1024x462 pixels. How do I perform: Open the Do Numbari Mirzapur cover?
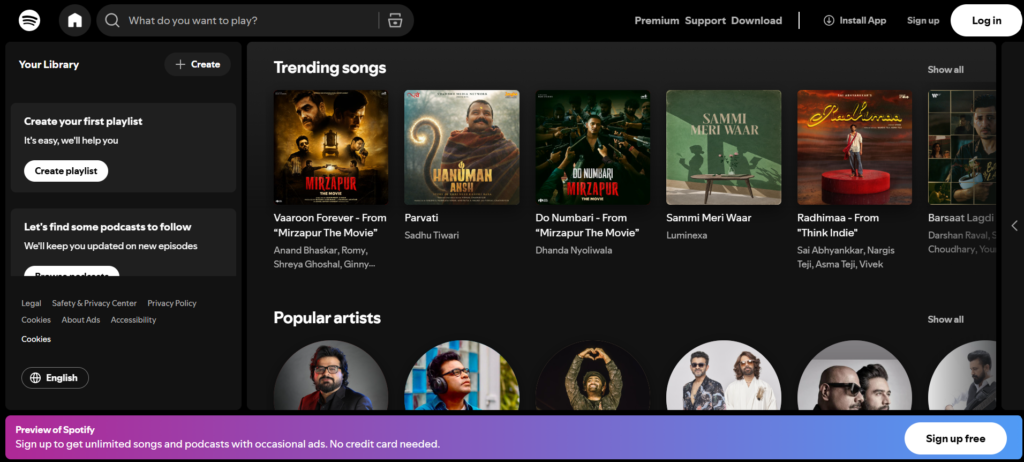pyautogui.click(x=593, y=147)
